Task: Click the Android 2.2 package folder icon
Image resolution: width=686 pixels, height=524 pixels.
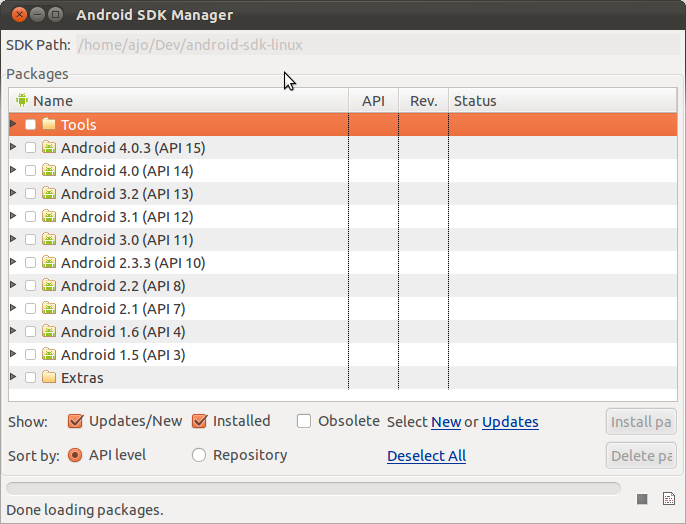Action: (x=49, y=285)
